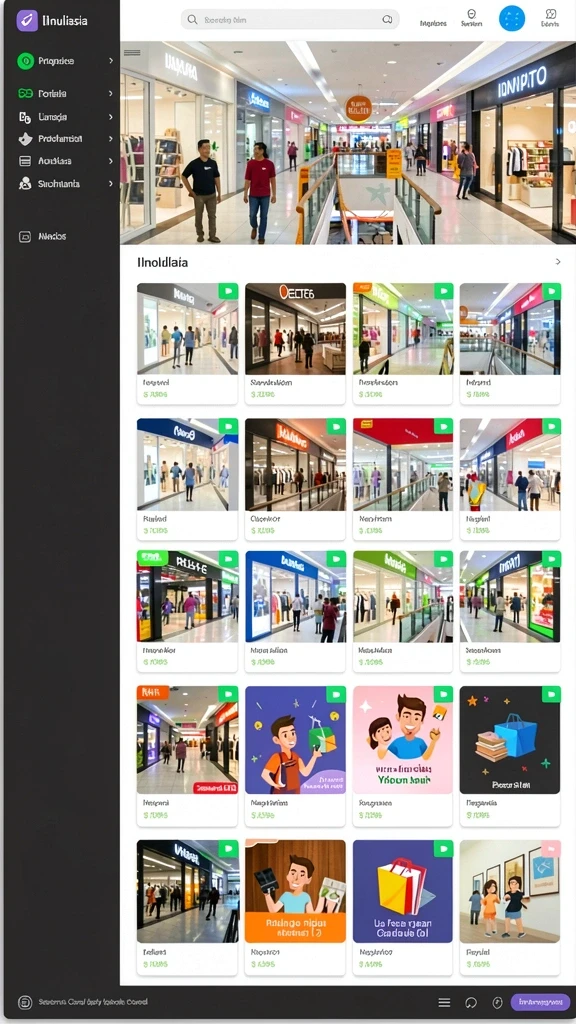Click the purple checkmark app logo
Screen dimensions: 576x1024
pyautogui.click(x=27, y=20)
